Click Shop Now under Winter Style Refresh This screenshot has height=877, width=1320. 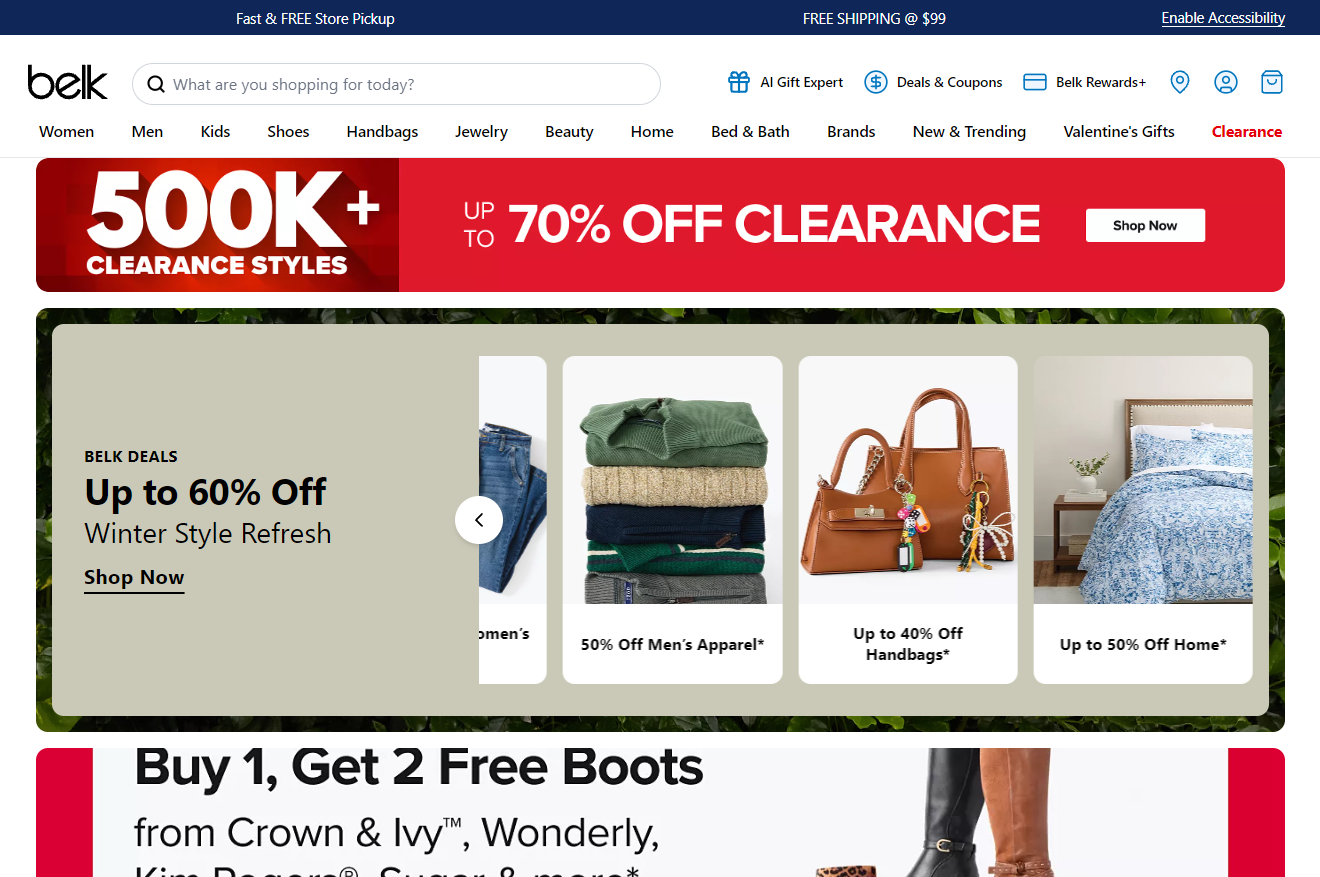[134, 578]
